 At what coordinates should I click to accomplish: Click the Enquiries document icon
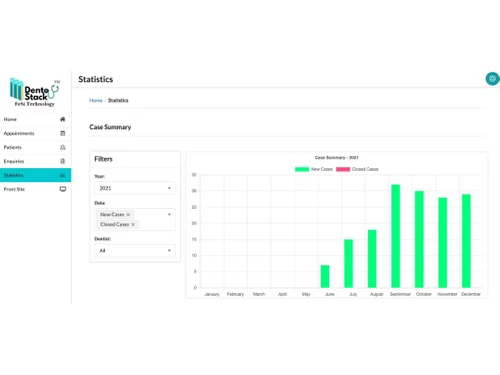click(x=63, y=161)
